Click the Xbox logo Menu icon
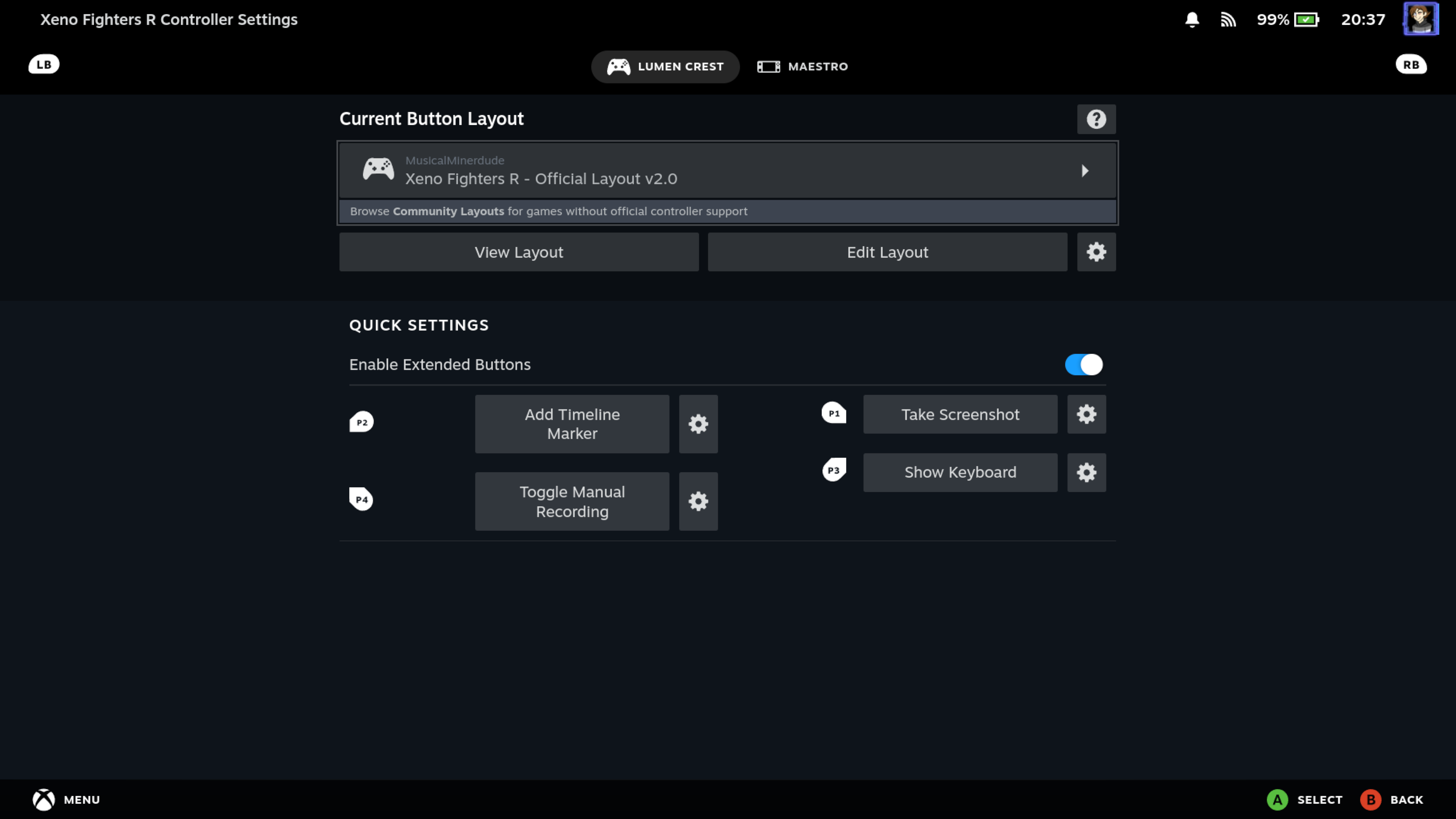 (x=44, y=800)
